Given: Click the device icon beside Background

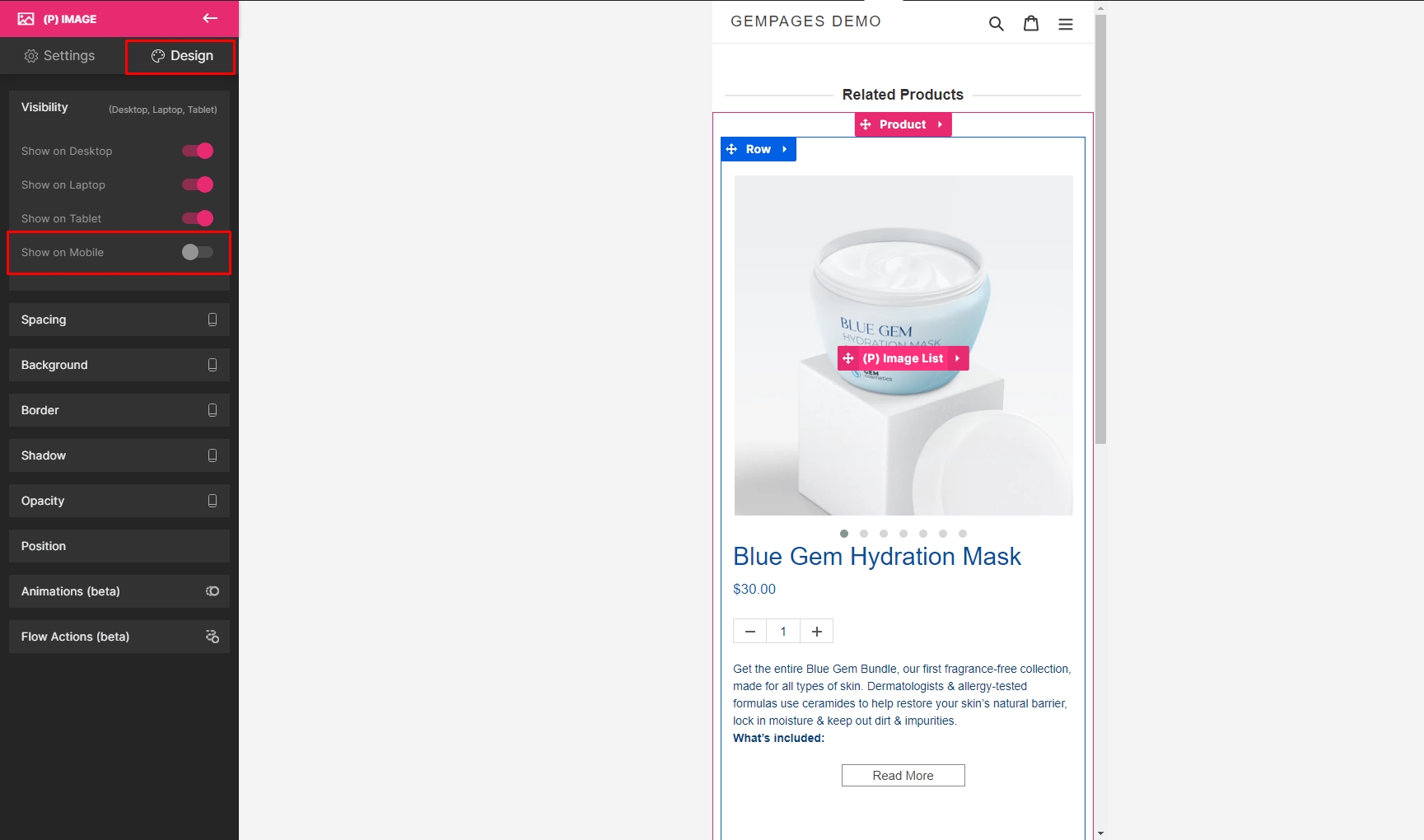Looking at the screenshot, I should [x=212, y=365].
